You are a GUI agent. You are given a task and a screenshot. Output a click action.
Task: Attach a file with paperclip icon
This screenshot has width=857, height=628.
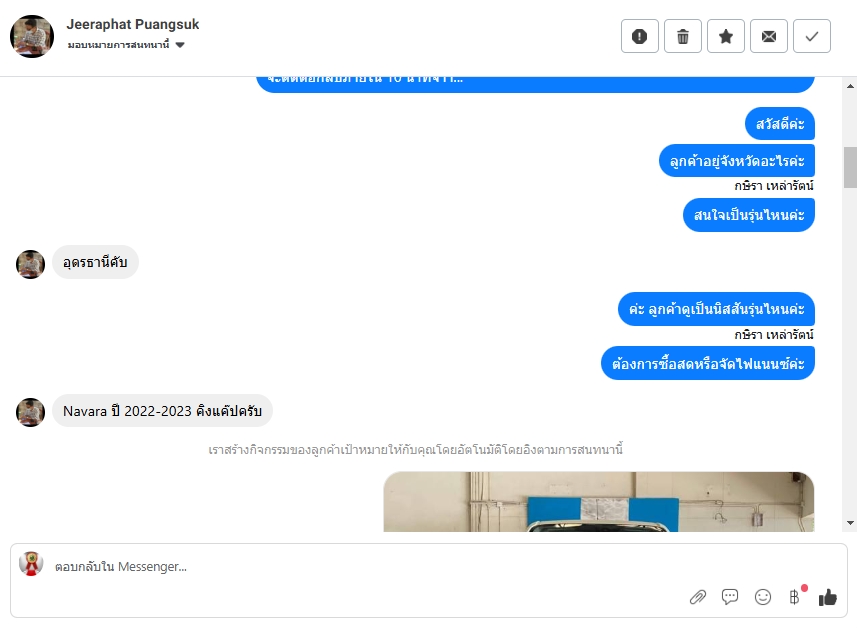coord(698,597)
